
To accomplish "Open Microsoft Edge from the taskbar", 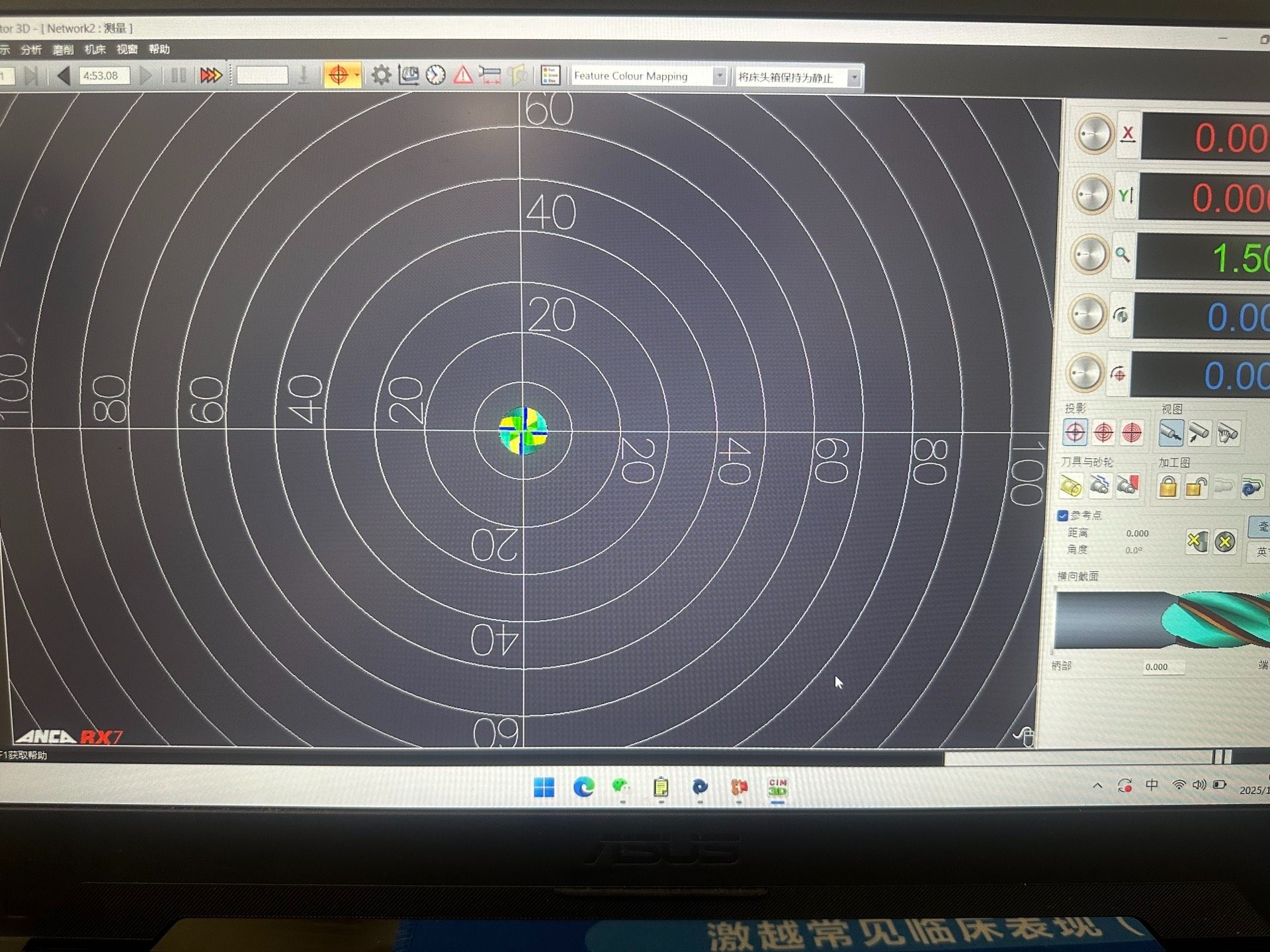I will [583, 787].
